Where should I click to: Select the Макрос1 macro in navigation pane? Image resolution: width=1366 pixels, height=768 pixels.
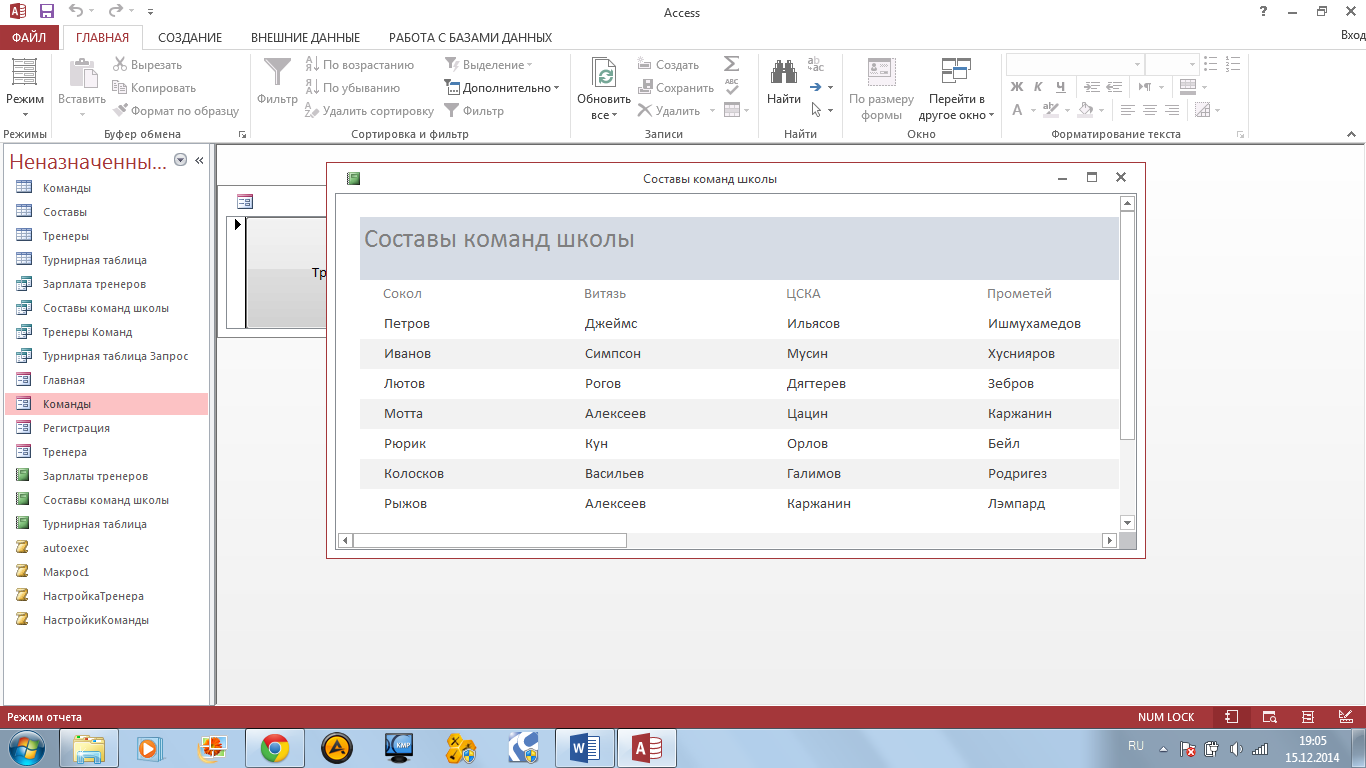[x=66, y=572]
